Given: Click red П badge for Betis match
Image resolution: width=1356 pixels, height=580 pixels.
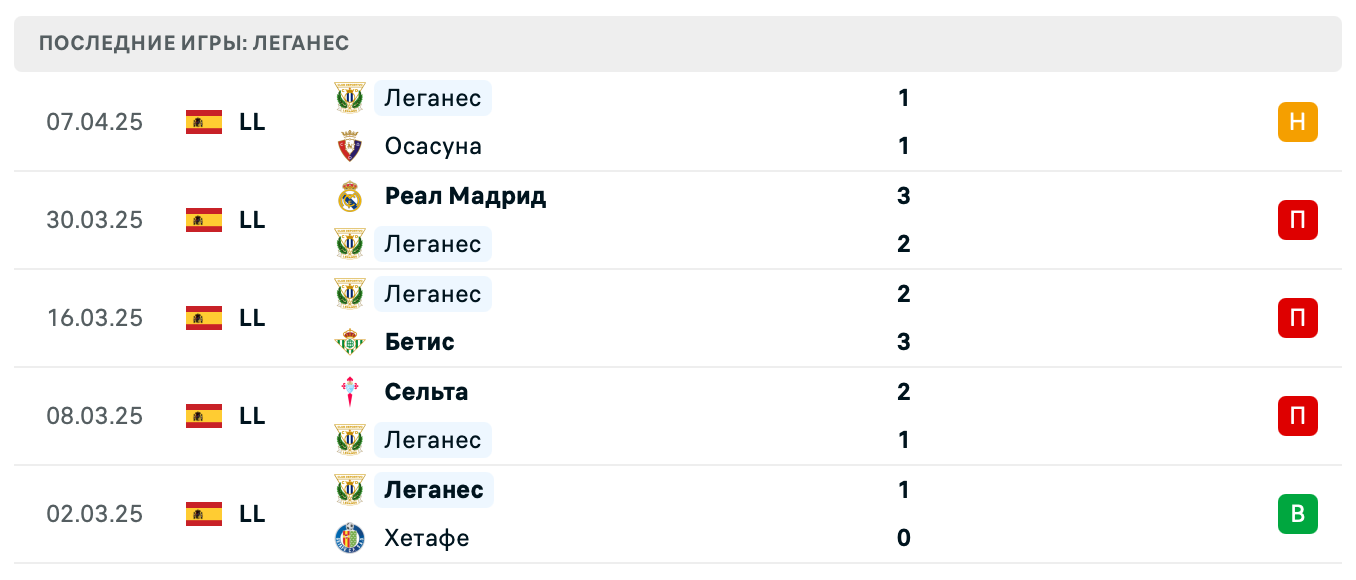Looking at the screenshot, I should coord(1297,318).
